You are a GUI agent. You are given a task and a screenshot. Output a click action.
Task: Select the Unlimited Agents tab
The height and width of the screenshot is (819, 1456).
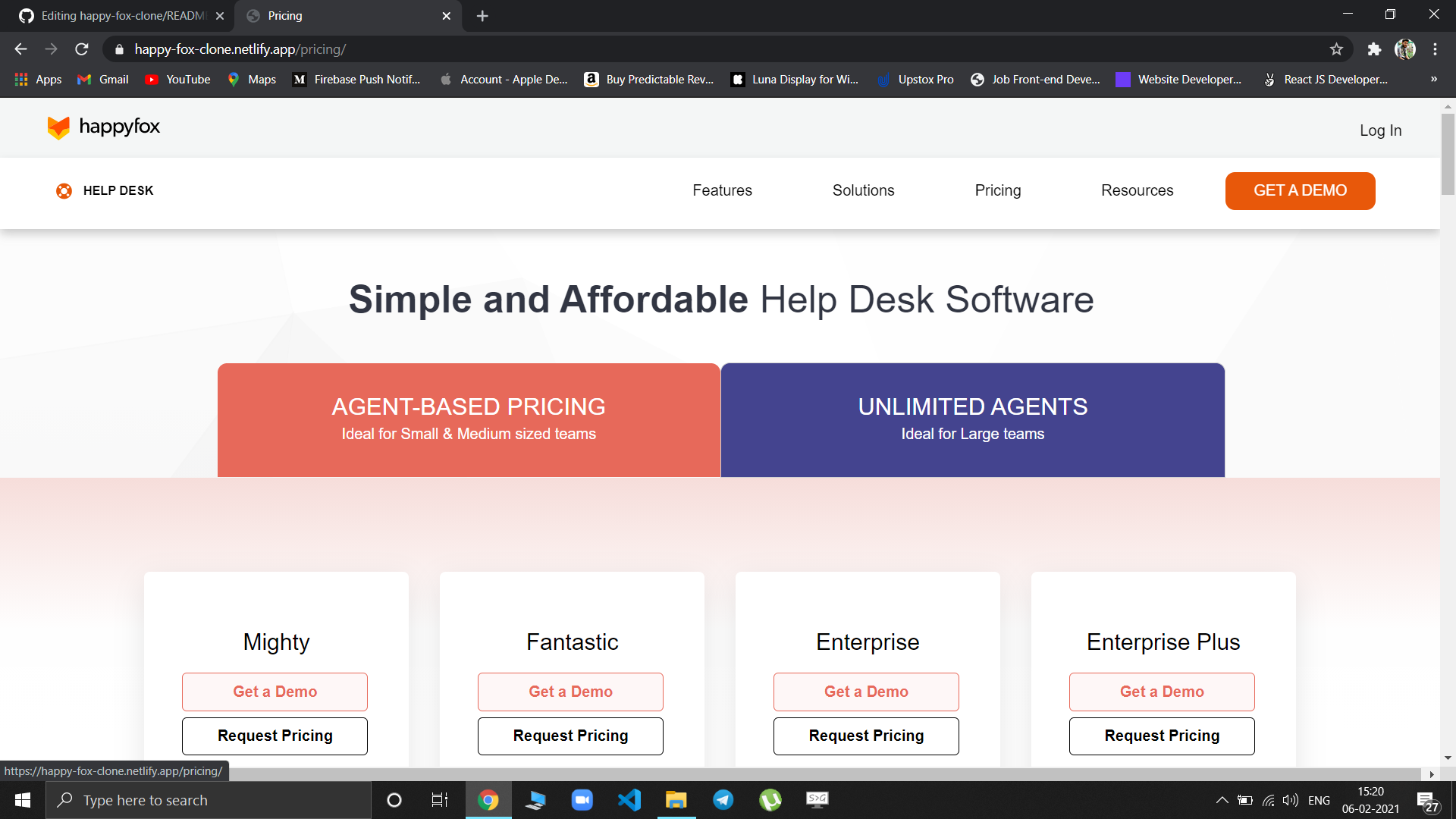click(973, 420)
